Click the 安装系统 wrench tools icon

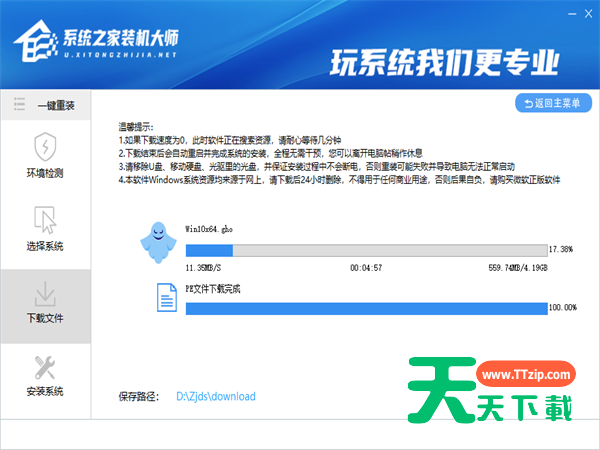tap(45, 365)
